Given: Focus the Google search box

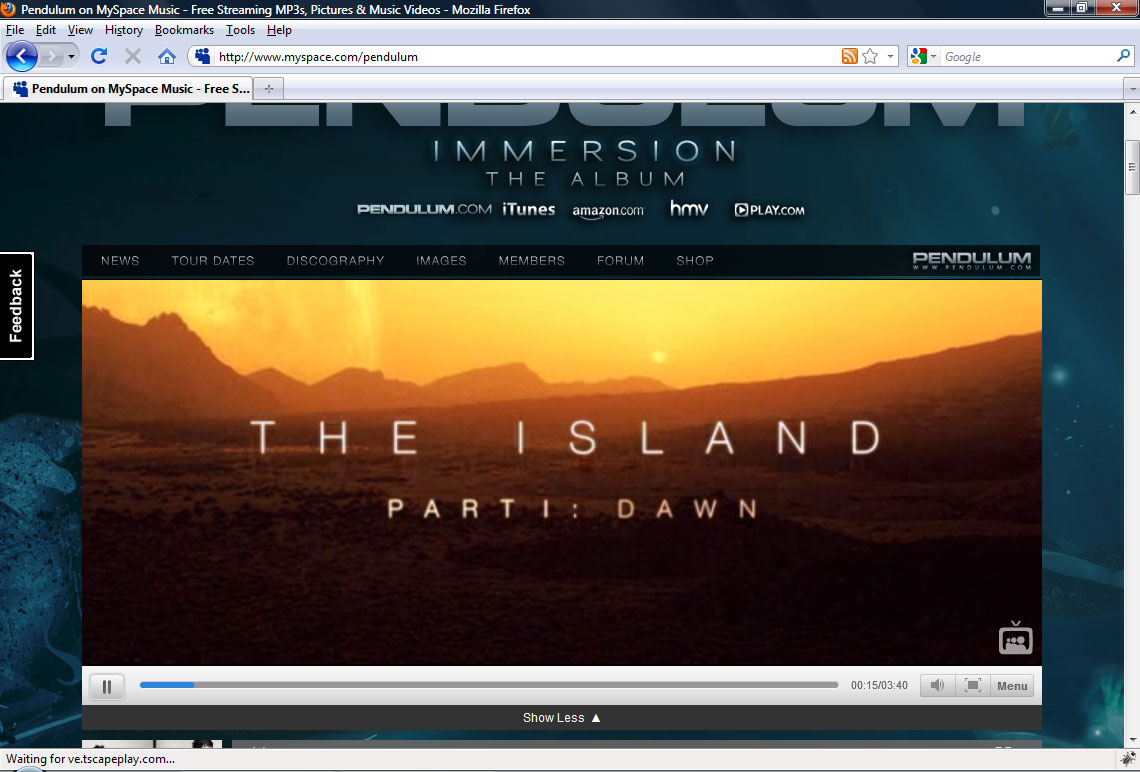Looking at the screenshot, I should (x=1027, y=56).
